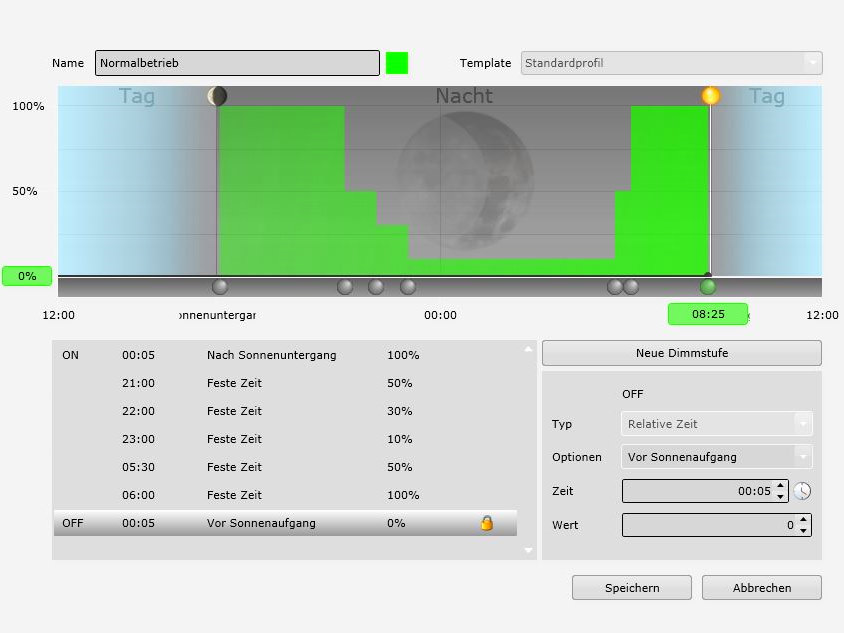Viewport: 844px width, 633px height.
Task: Decrease Zeit value with down arrow
Action: click(x=780, y=497)
